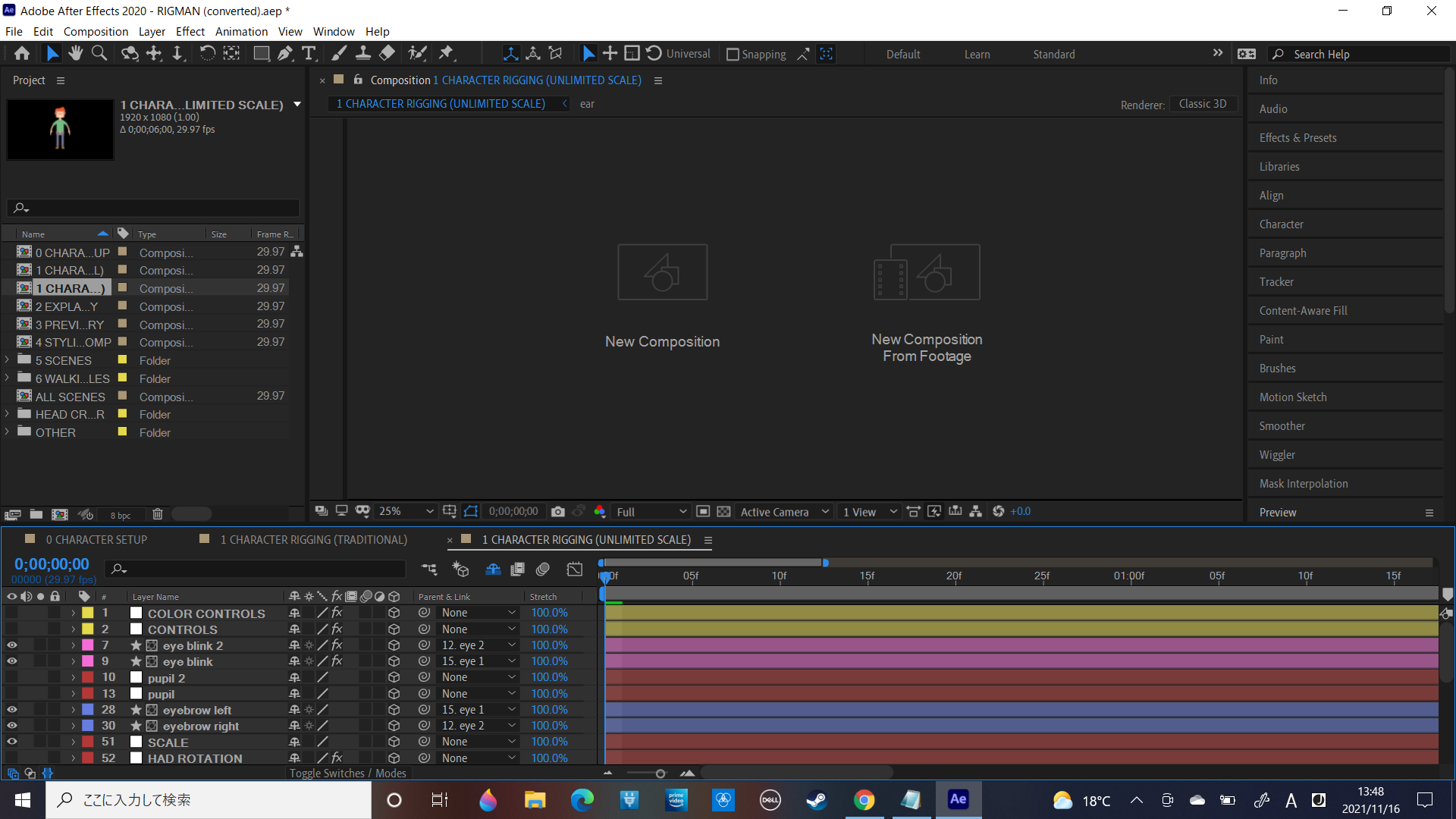Screen dimensions: 1456x819
Task: Launch Chrome from the taskbar
Action: (864, 799)
